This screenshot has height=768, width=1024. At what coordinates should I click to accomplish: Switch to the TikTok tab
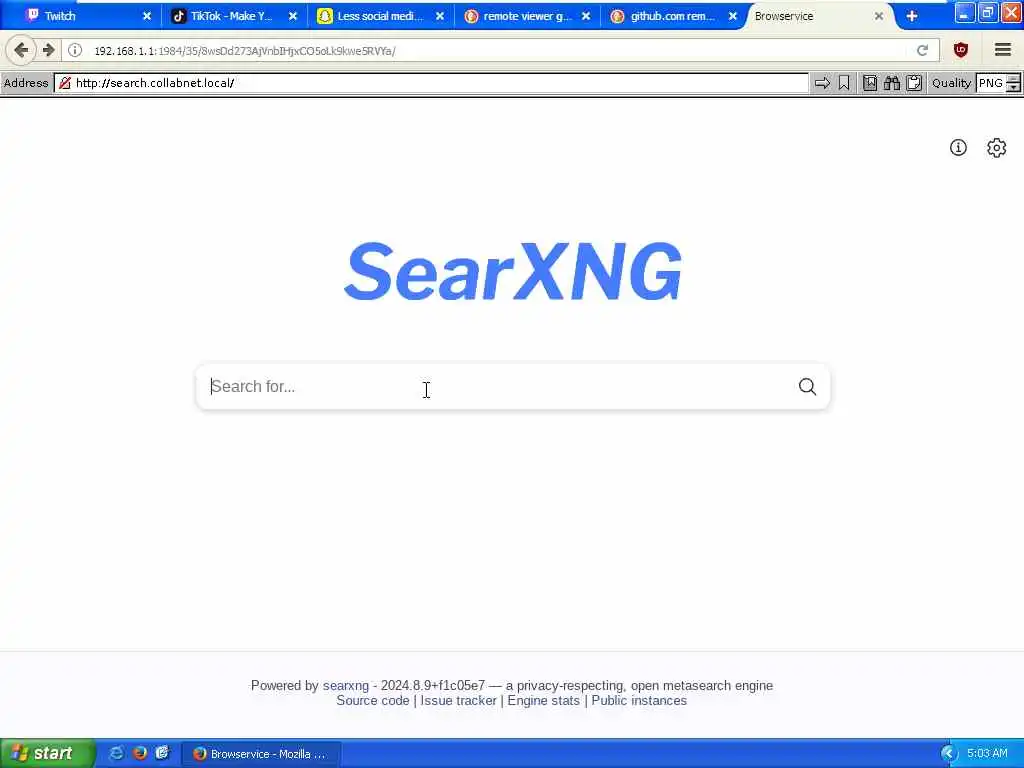click(x=229, y=16)
